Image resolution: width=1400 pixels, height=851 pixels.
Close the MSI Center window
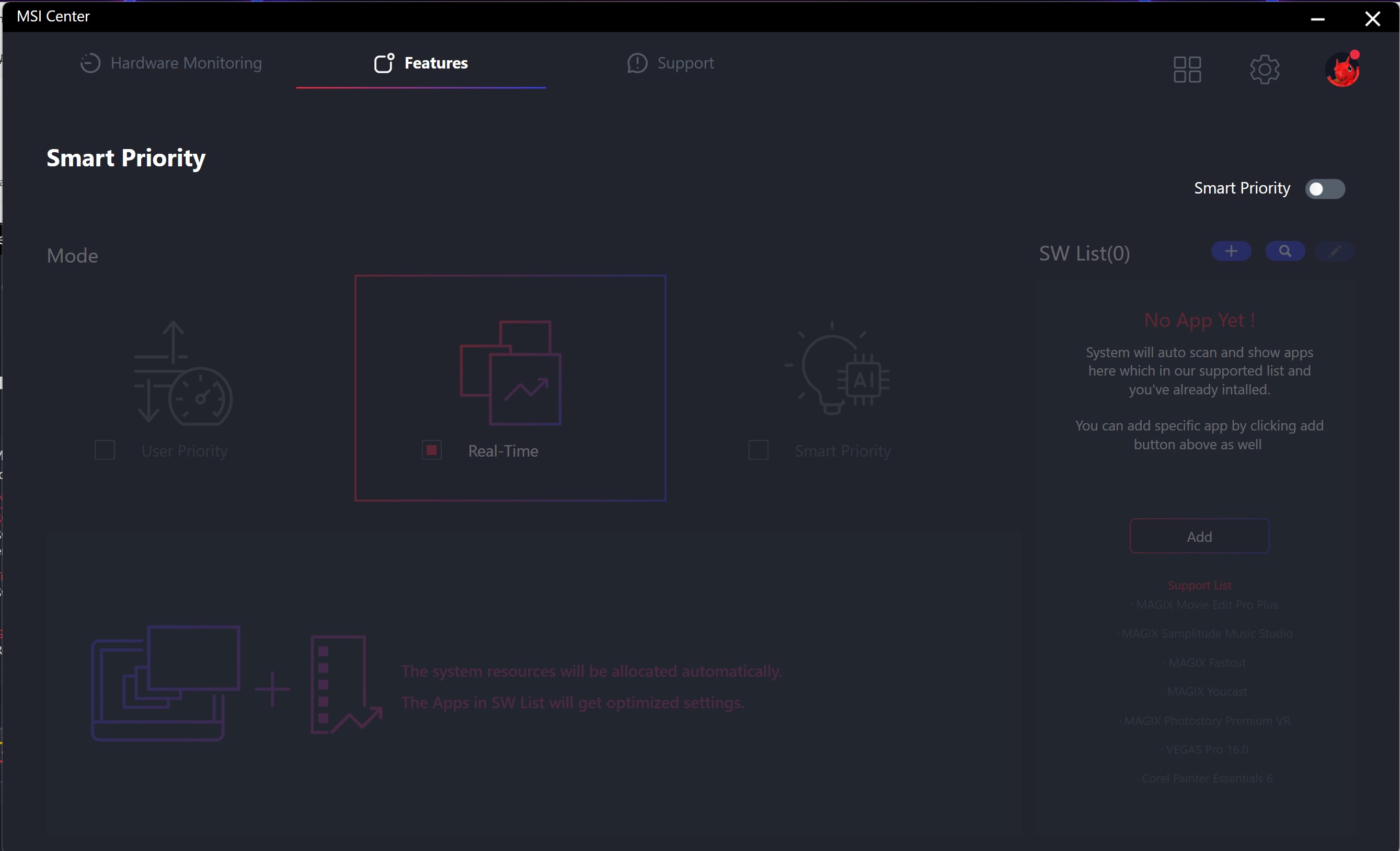[x=1372, y=19]
